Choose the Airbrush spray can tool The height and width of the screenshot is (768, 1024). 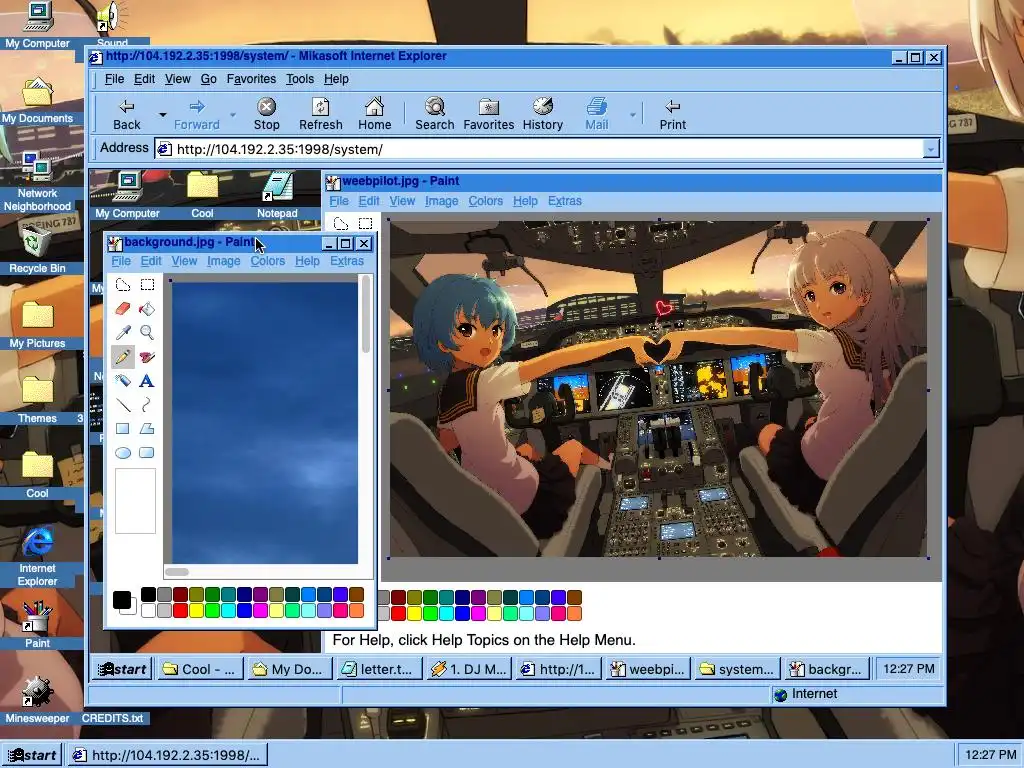tap(123, 381)
